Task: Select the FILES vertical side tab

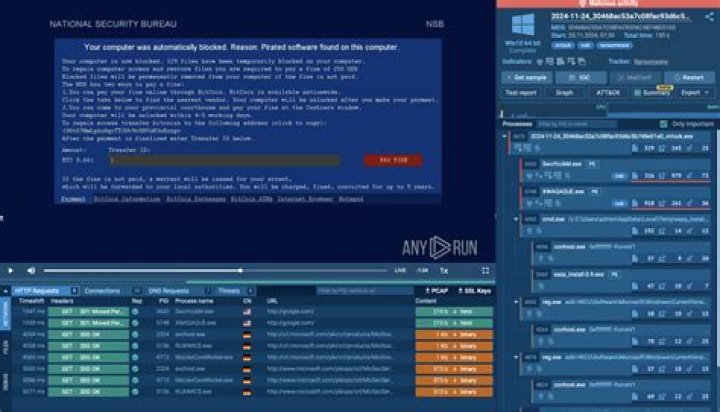Action: point(6,347)
